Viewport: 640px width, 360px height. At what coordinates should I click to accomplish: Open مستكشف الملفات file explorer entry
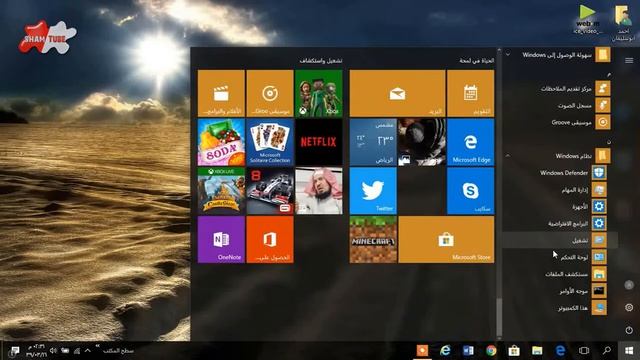560,274
